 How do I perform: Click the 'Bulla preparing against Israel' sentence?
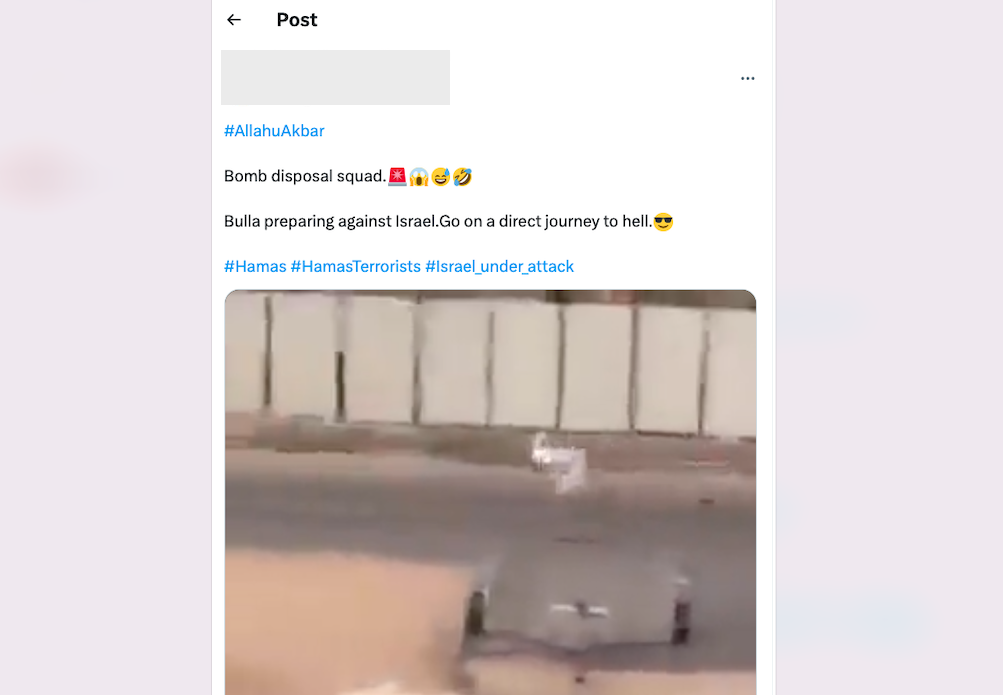point(331,222)
